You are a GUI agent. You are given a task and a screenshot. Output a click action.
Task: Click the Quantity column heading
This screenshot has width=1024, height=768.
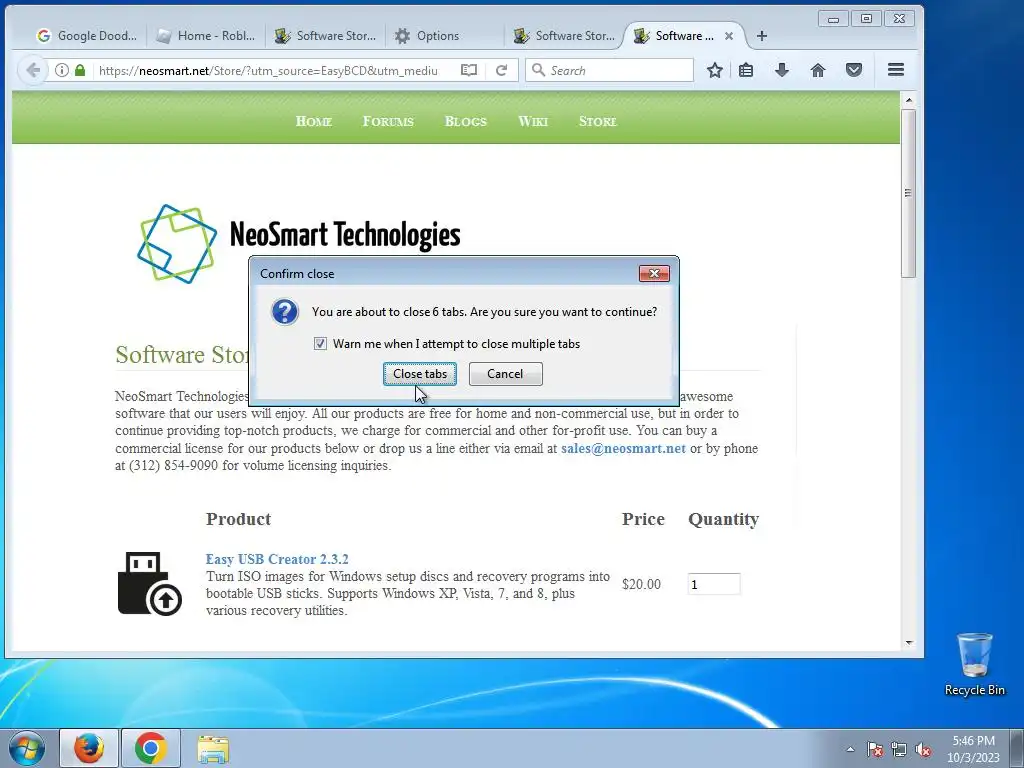pyautogui.click(x=724, y=519)
